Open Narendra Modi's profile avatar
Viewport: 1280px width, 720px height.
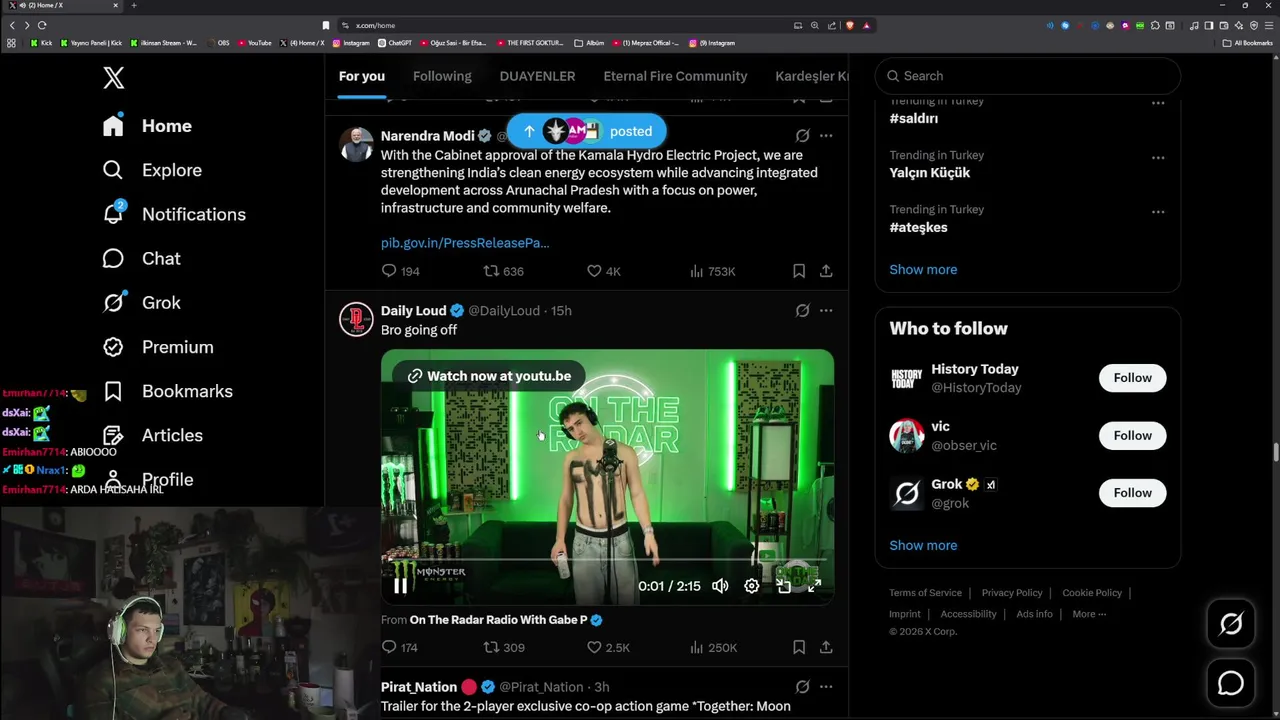pyautogui.click(x=356, y=144)
